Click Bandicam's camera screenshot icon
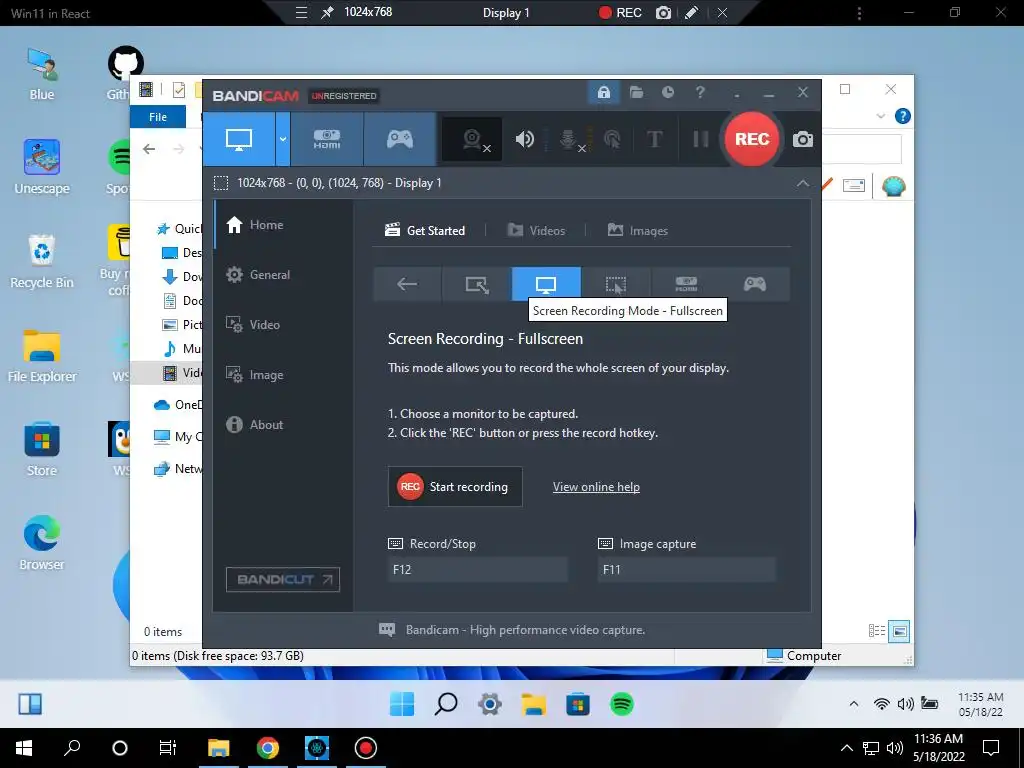The image size is (1024, 768). point(803,139)
